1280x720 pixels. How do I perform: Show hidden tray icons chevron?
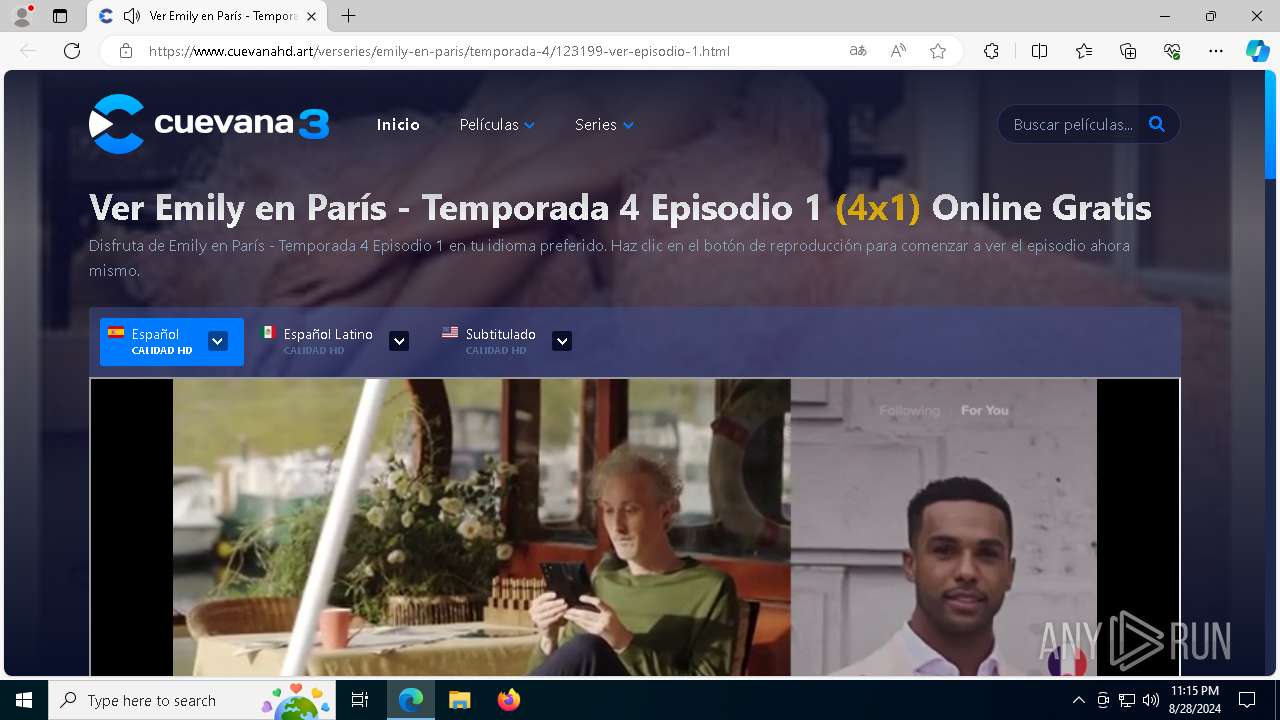[x=1078, y=700]
